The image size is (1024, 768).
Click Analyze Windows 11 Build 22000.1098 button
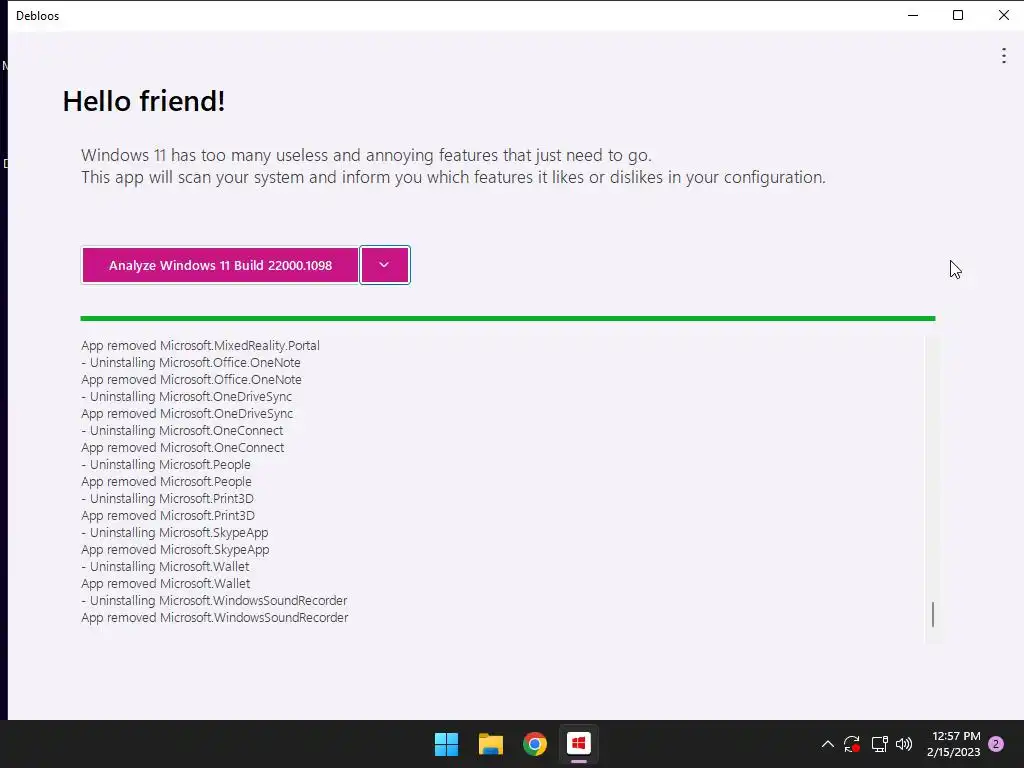(220, 265)
